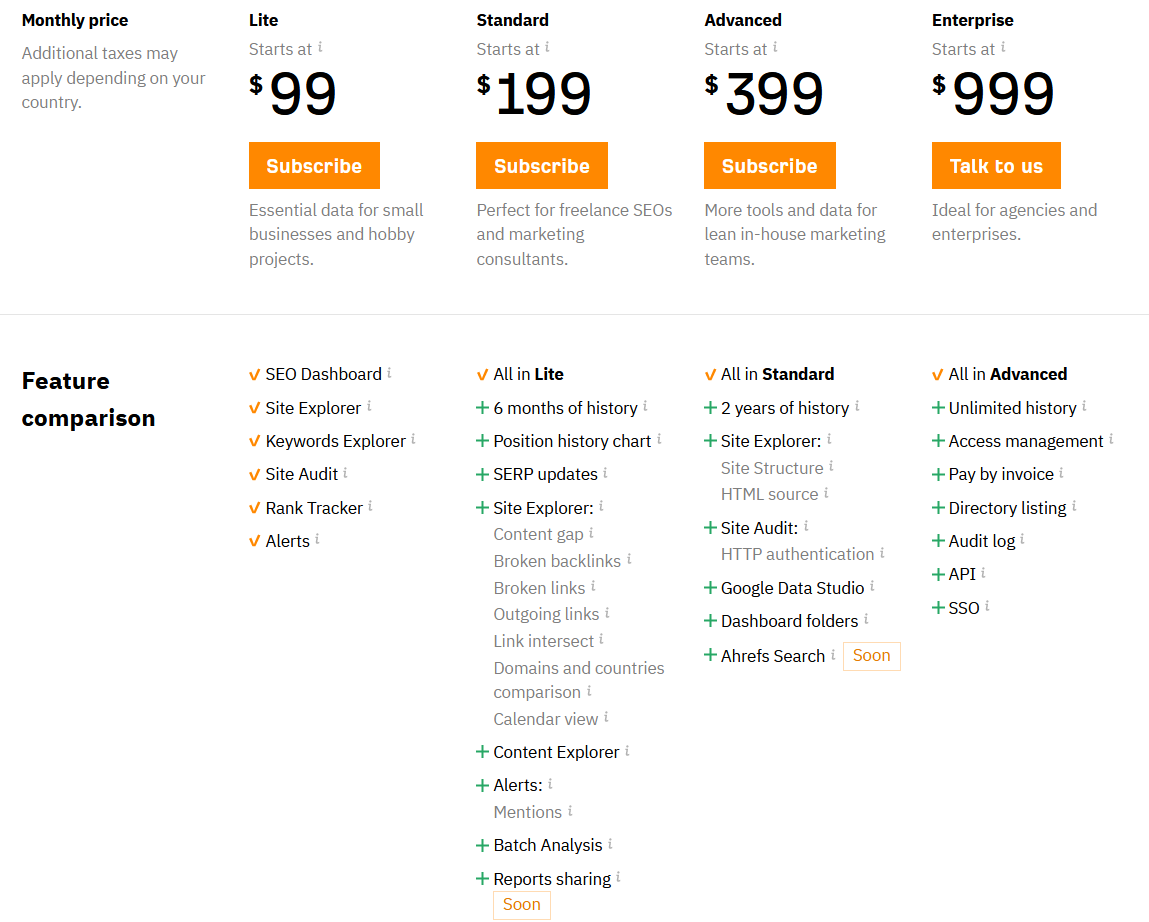Click info icon next to Lite 'Starts at'
The image size is (1149, 922).
[x=320, y=48]
